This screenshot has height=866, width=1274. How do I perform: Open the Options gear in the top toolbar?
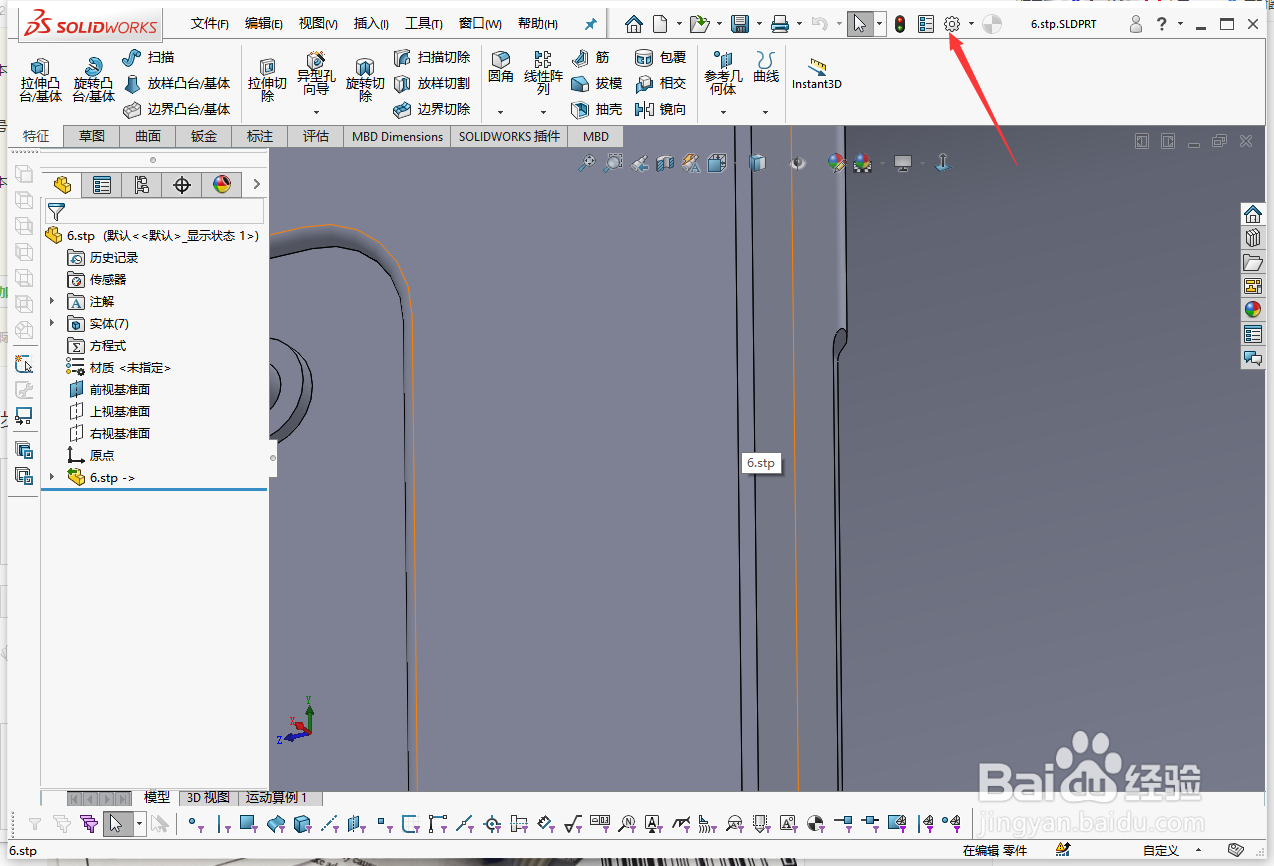952,24
